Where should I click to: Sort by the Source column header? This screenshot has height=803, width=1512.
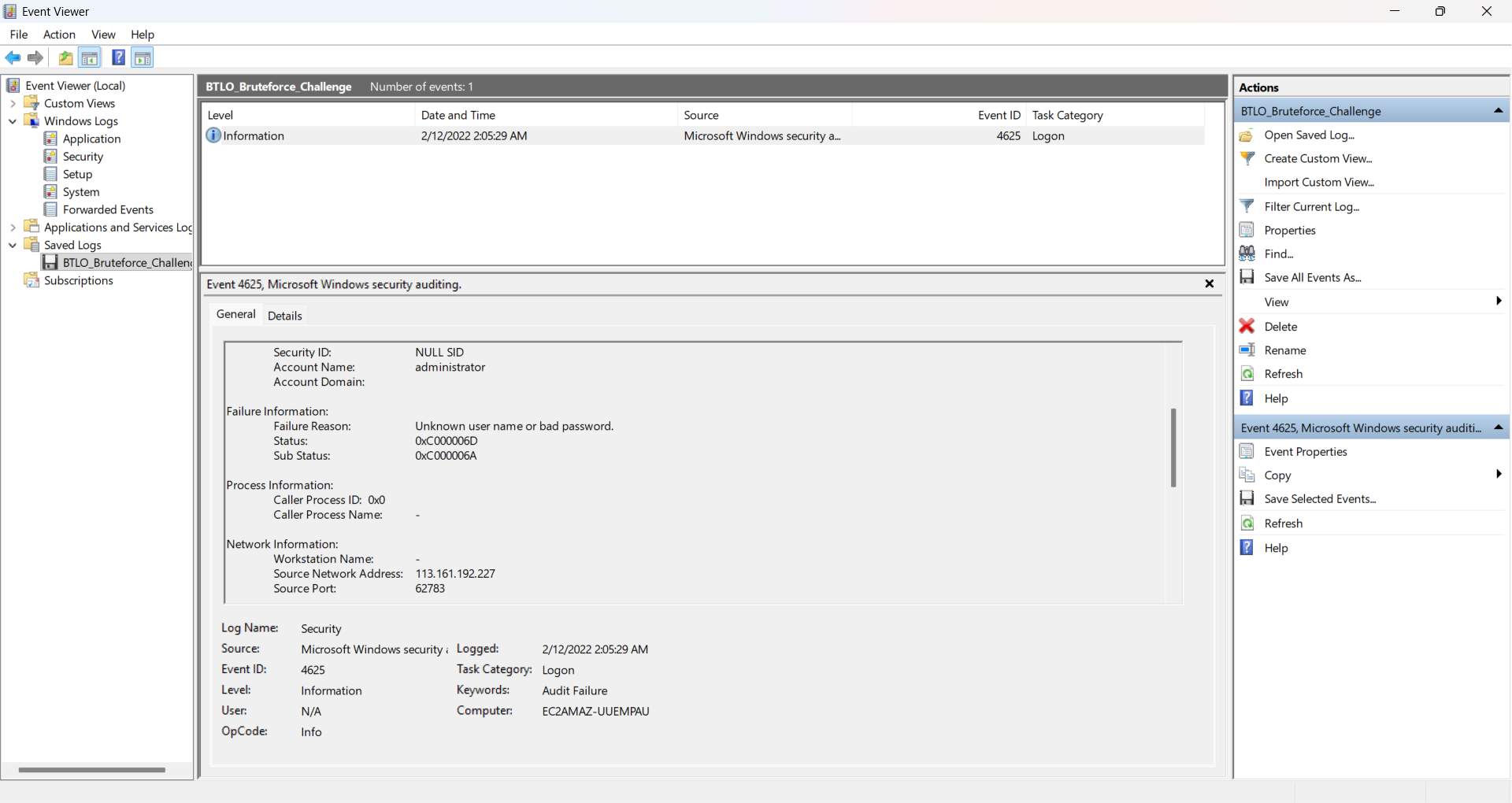click(765, 115)
